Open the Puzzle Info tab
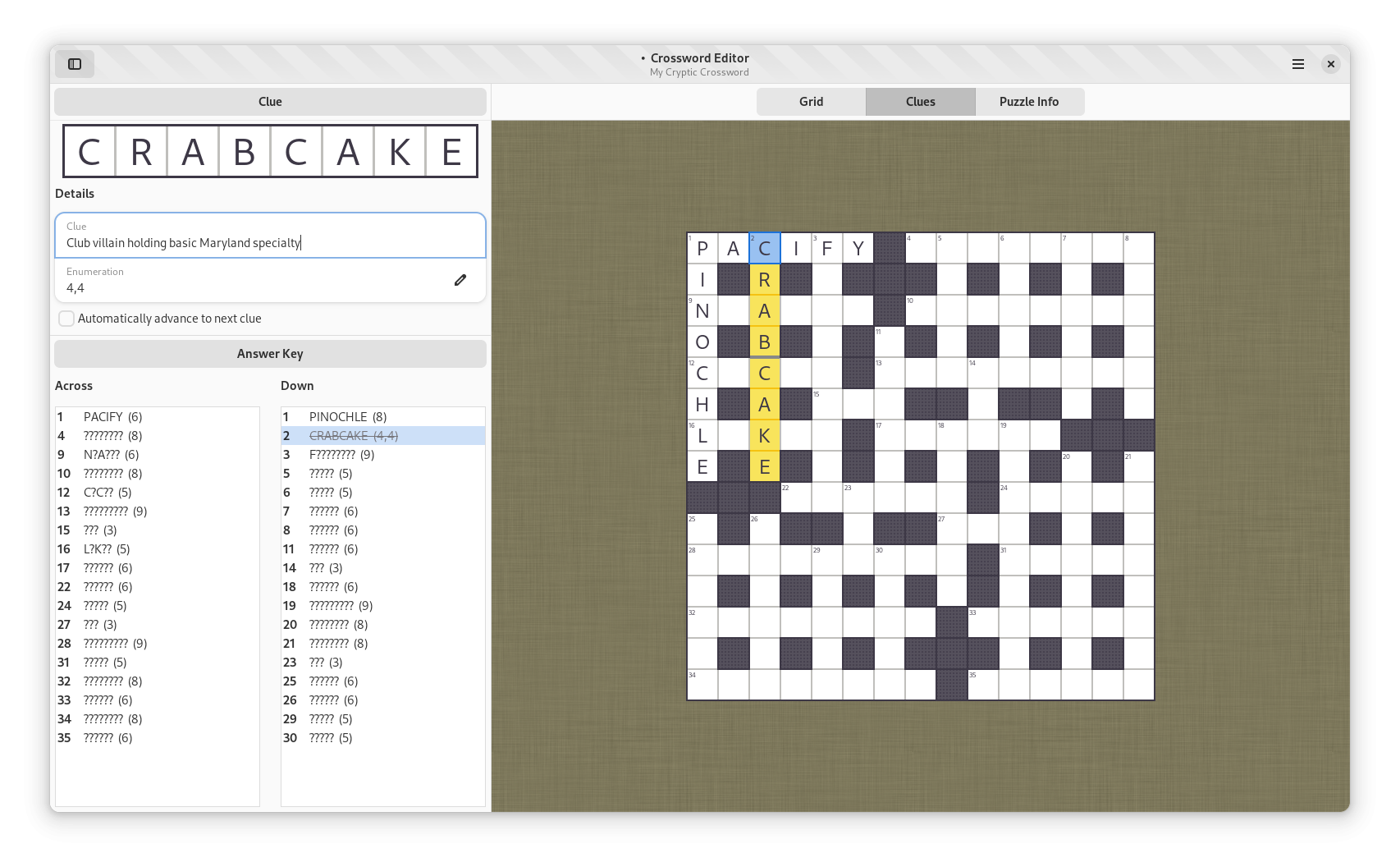Screen dimensions: 1400x867 click(1029, 102)
